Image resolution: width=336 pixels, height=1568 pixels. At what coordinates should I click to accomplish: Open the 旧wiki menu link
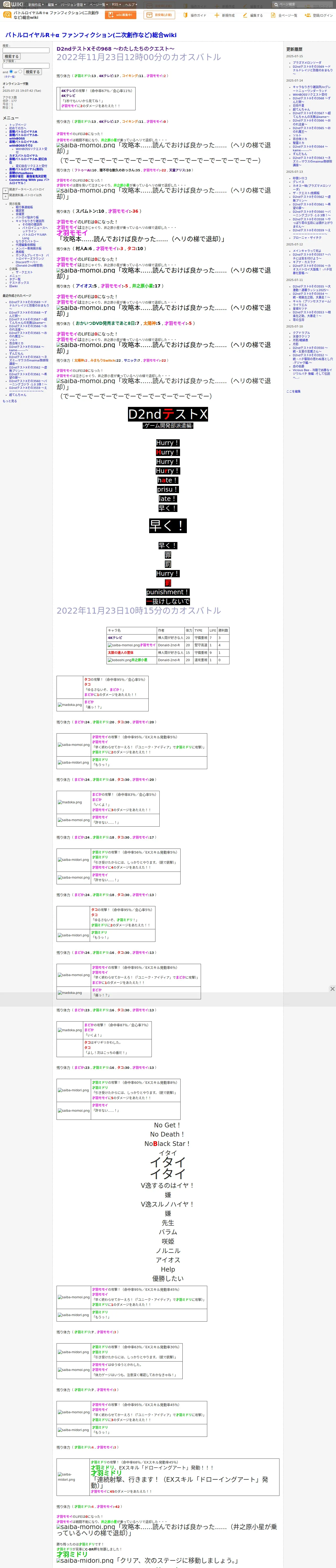[x=13, y=286]
